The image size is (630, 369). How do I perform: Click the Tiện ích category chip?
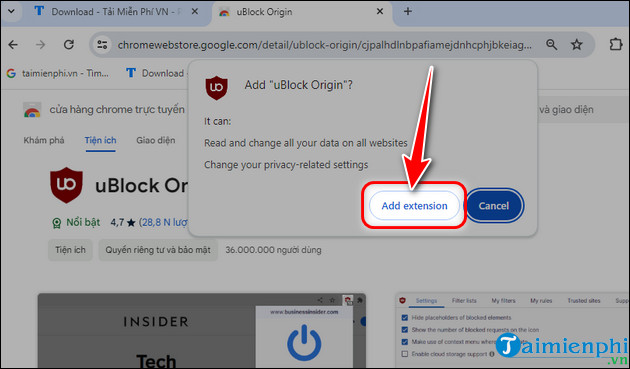[x=70, y=250]
